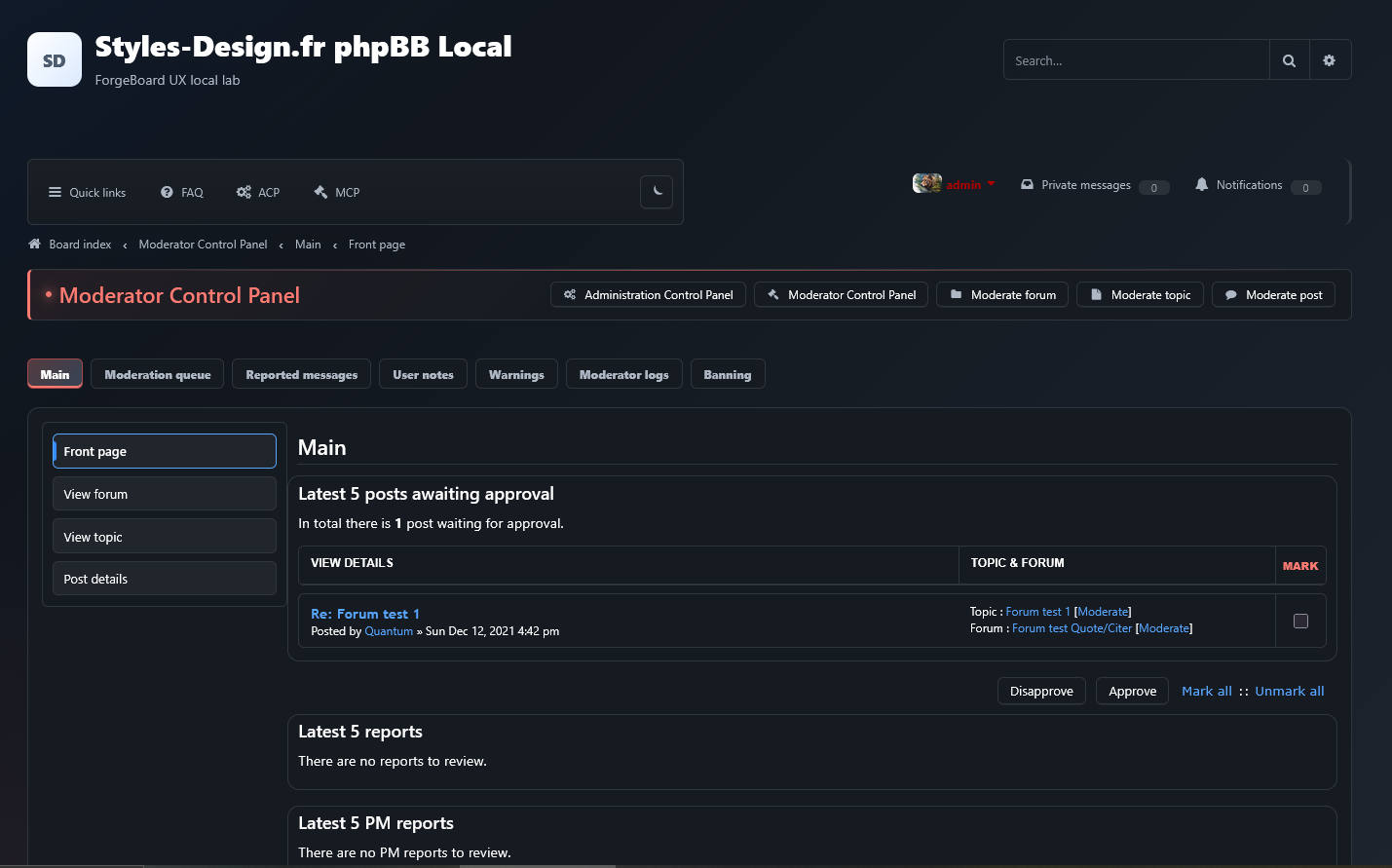Viewport: 1392px width, 868px height.
Task: Toggle dark mode moon icon
Action: (x=657, y=192)
